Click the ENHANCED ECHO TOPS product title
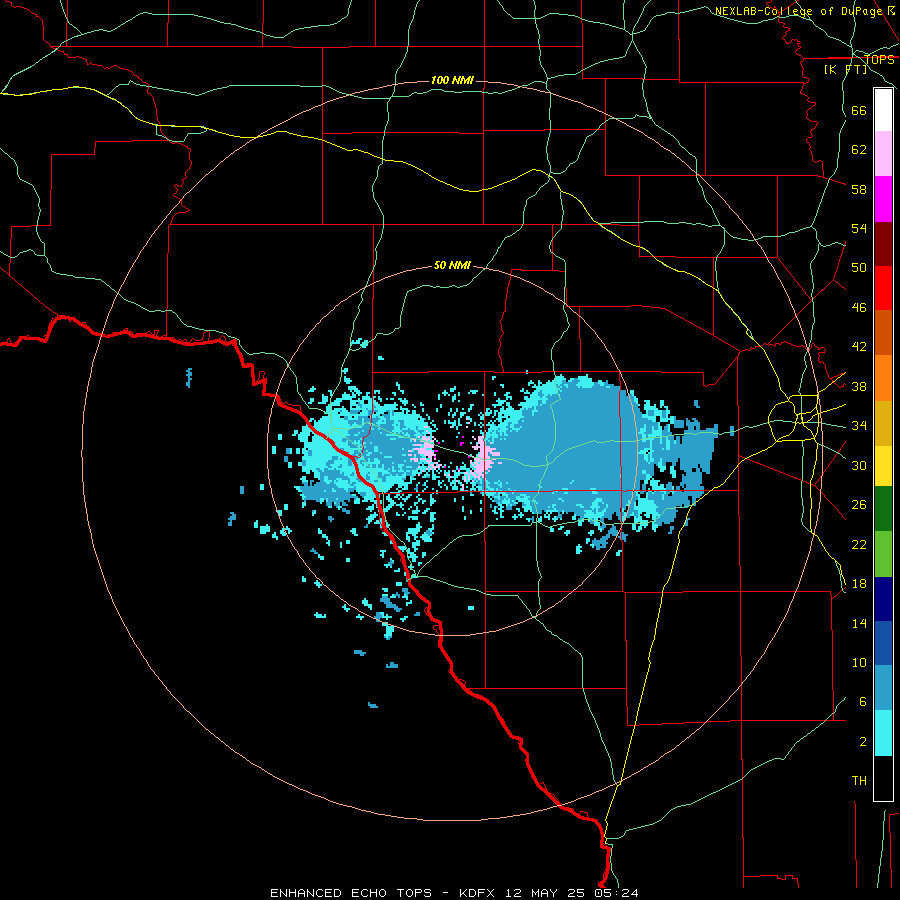The height and width of the screenshot is (900, 900). click(351, 893)
